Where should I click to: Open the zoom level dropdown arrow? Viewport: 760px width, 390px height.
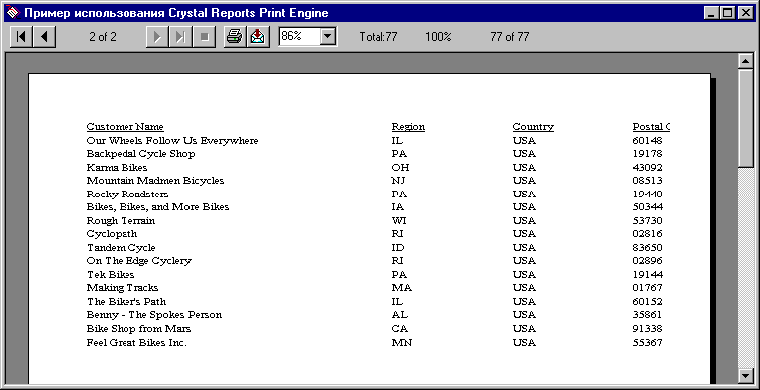[x=328, y=36]
